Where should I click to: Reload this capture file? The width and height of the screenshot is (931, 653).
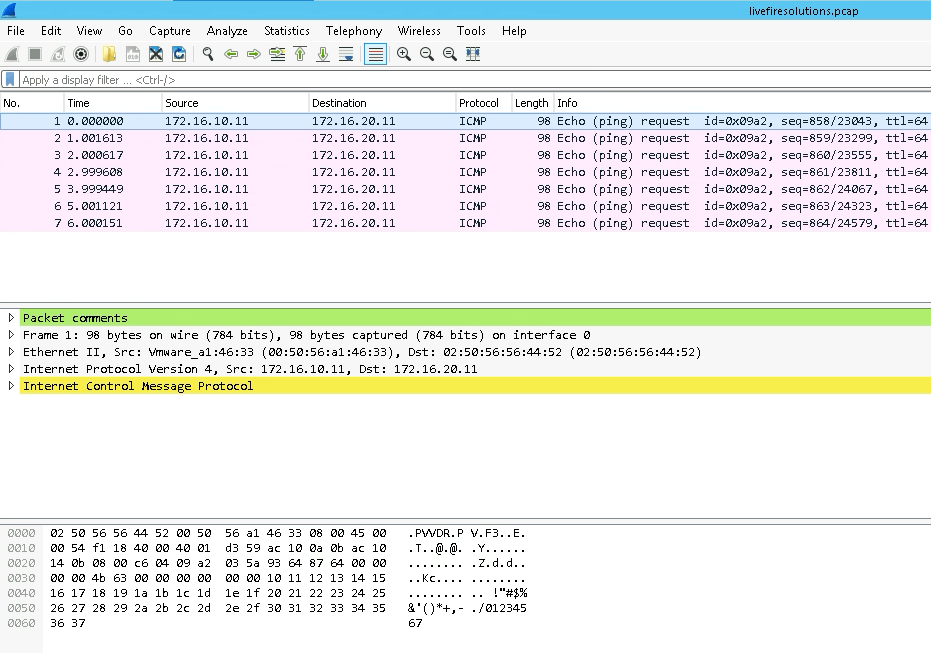pyautogui.click(x=179, y=55)
